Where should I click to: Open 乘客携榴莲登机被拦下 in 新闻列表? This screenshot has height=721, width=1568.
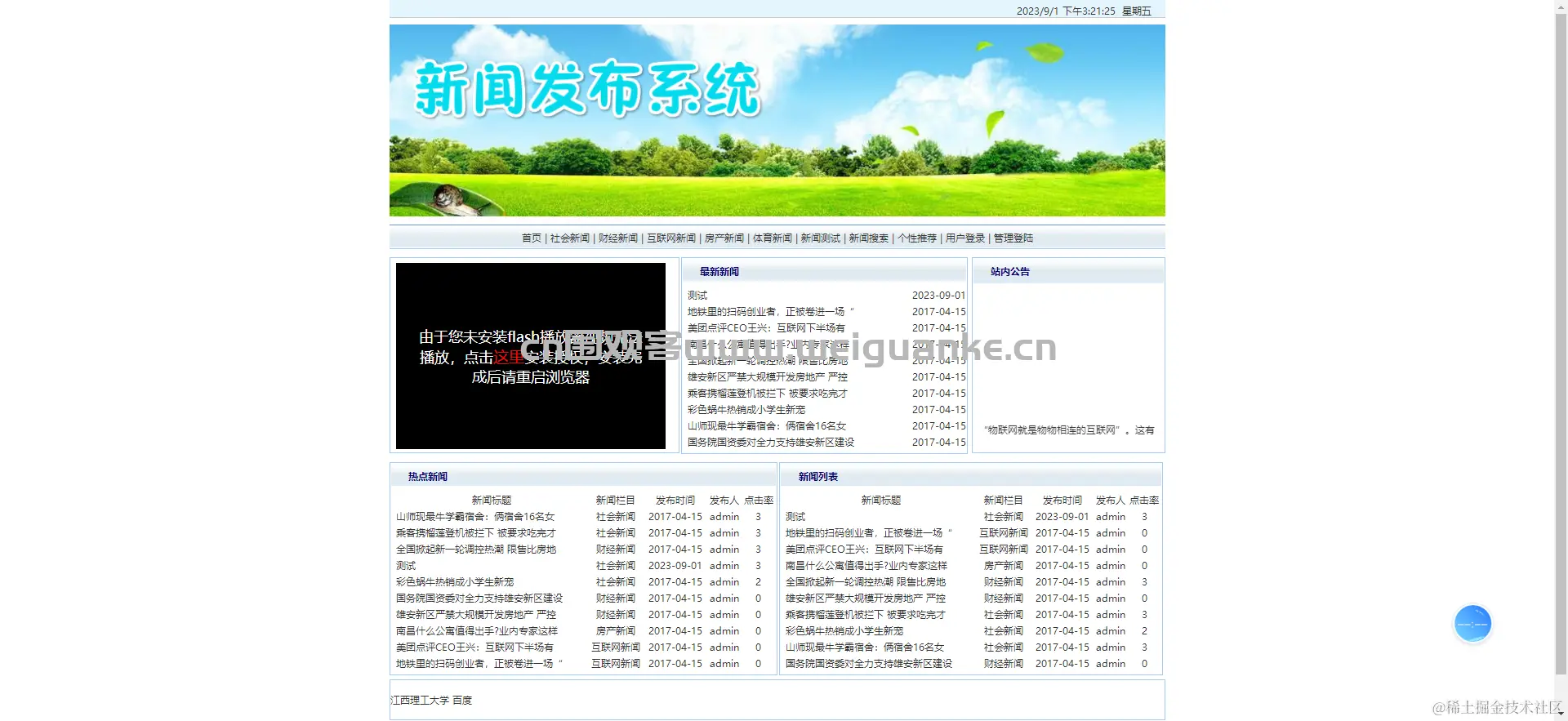[x=866, y=615]
